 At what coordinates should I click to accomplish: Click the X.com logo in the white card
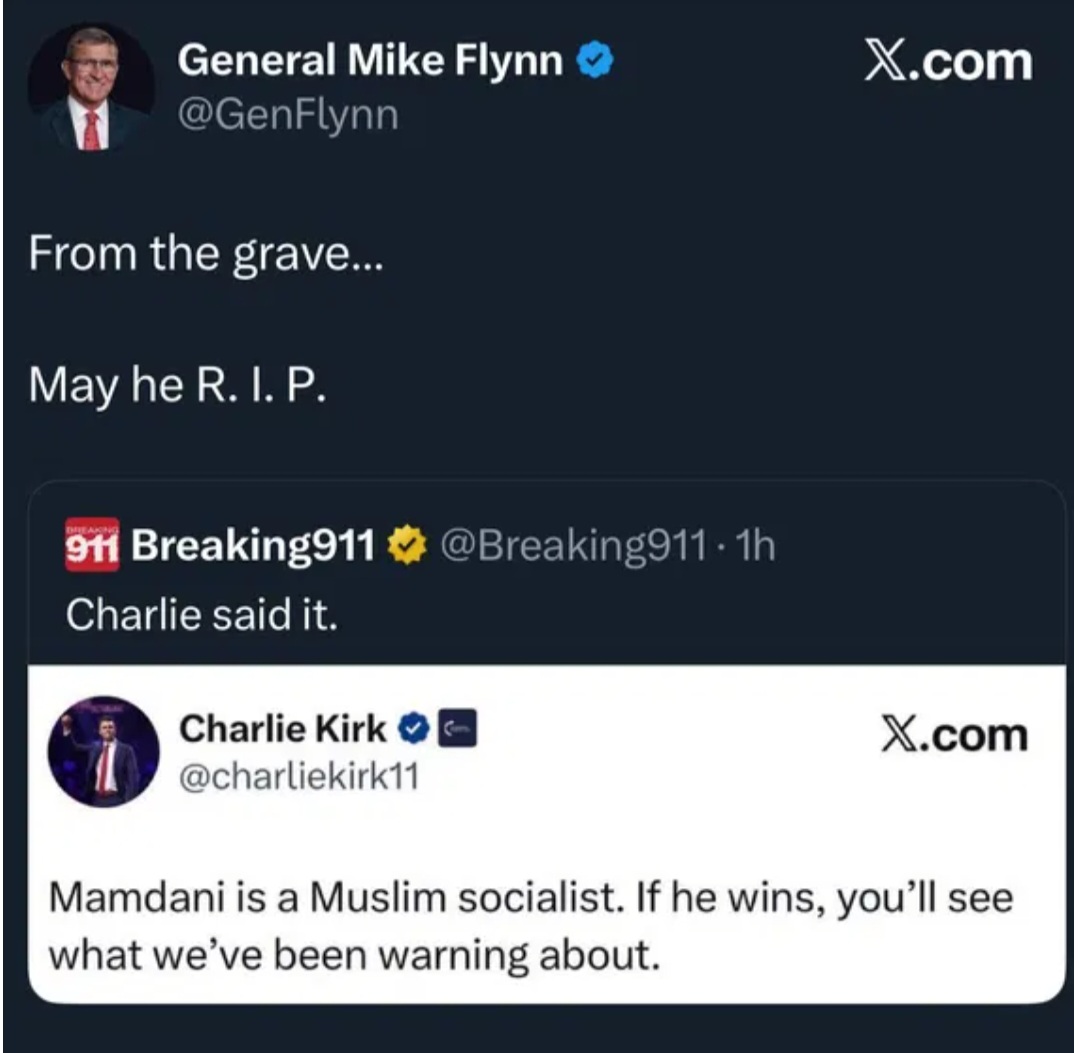click(x=955, y=735)
